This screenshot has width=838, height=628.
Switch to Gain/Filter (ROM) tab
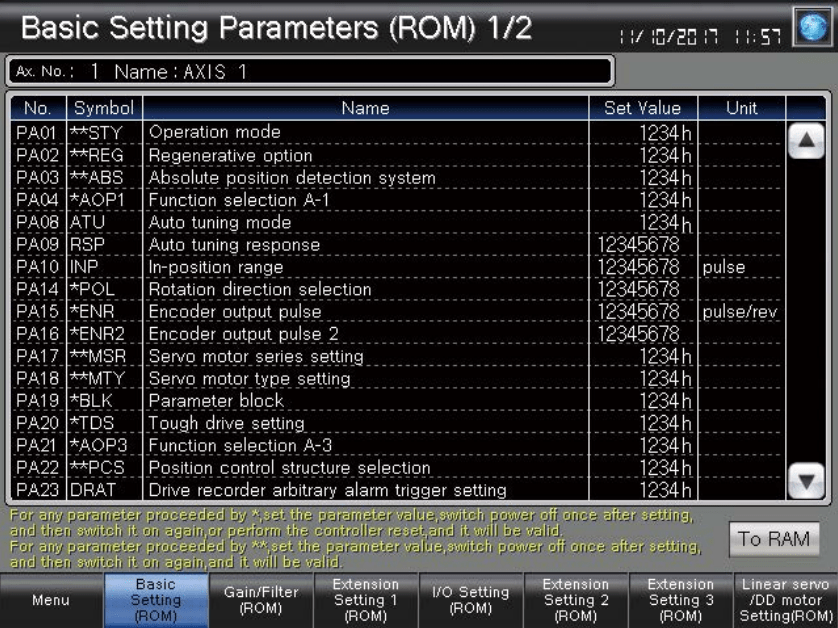tap(260, 601)
